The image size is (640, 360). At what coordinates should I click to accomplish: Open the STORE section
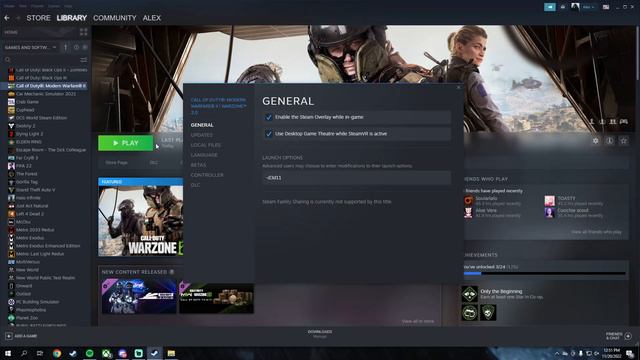click(38, 18)
